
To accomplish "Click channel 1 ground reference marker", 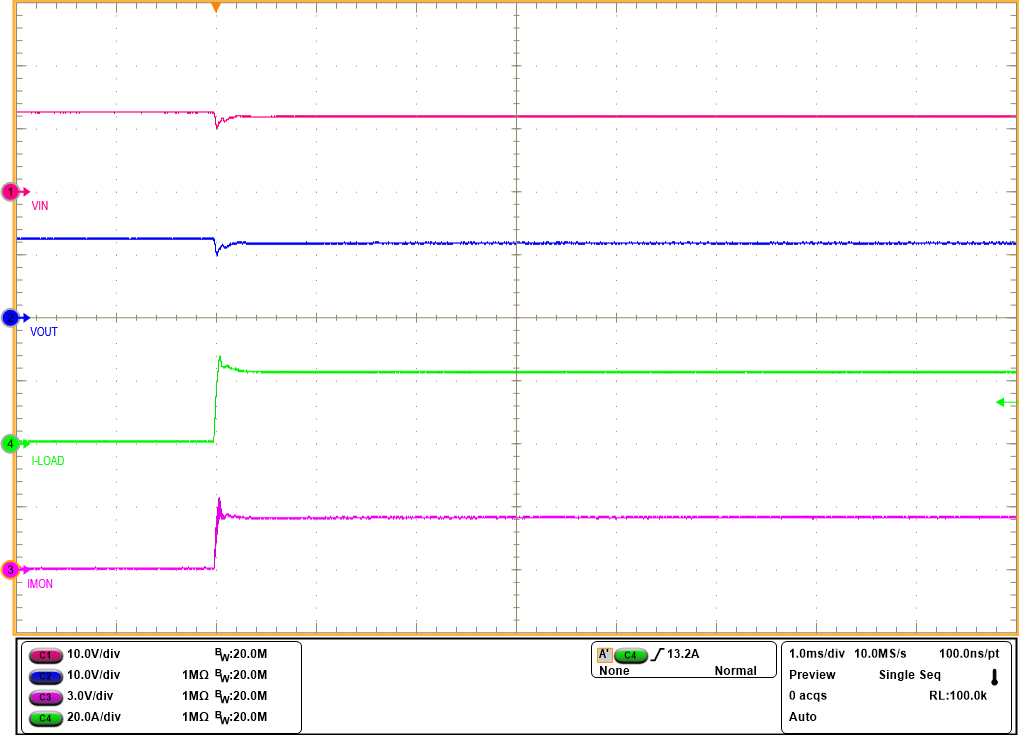I will (x=12, y=191).
